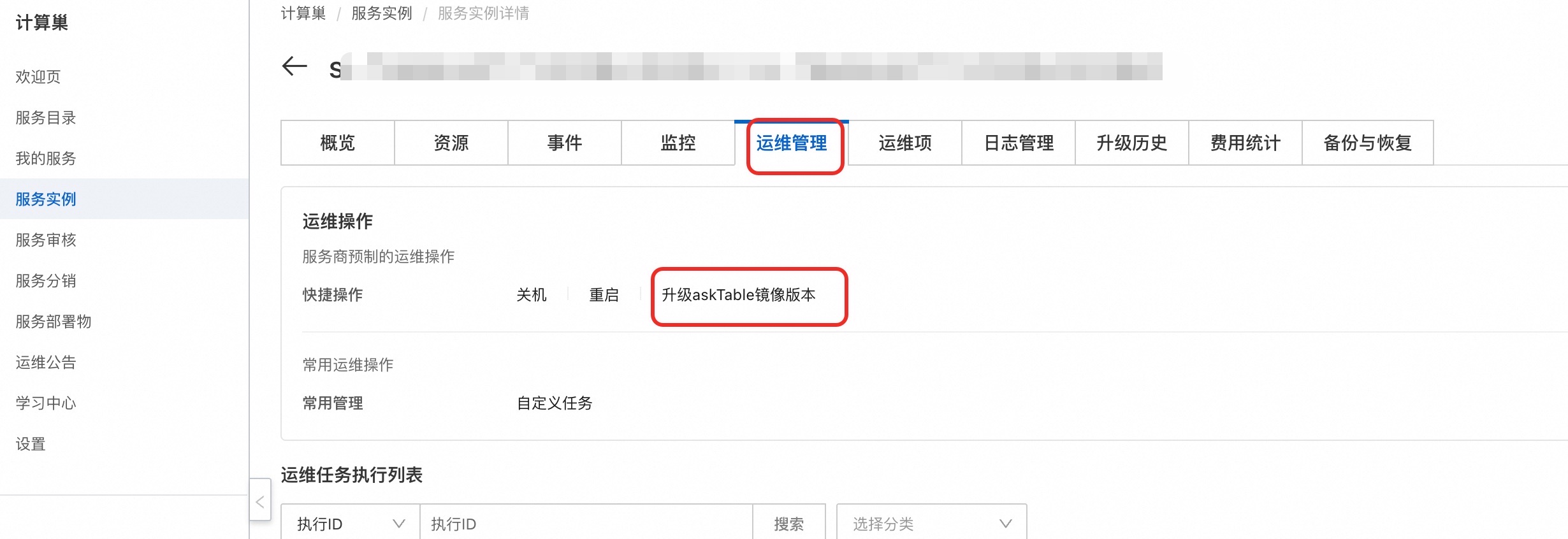Open the 备份与恢复 tab
The height and width of the screenshot is (539, 1568).
click(1367, 143)
